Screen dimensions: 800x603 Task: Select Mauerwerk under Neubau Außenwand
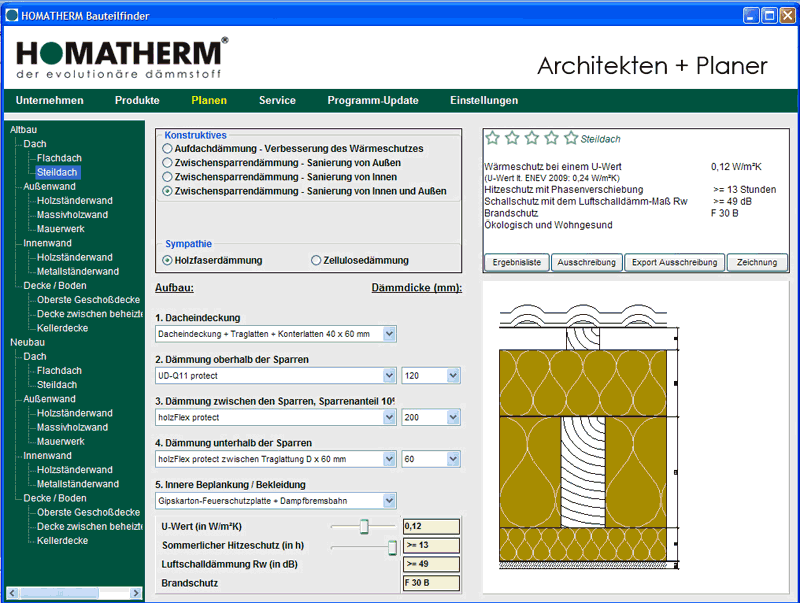pos(61,442)
